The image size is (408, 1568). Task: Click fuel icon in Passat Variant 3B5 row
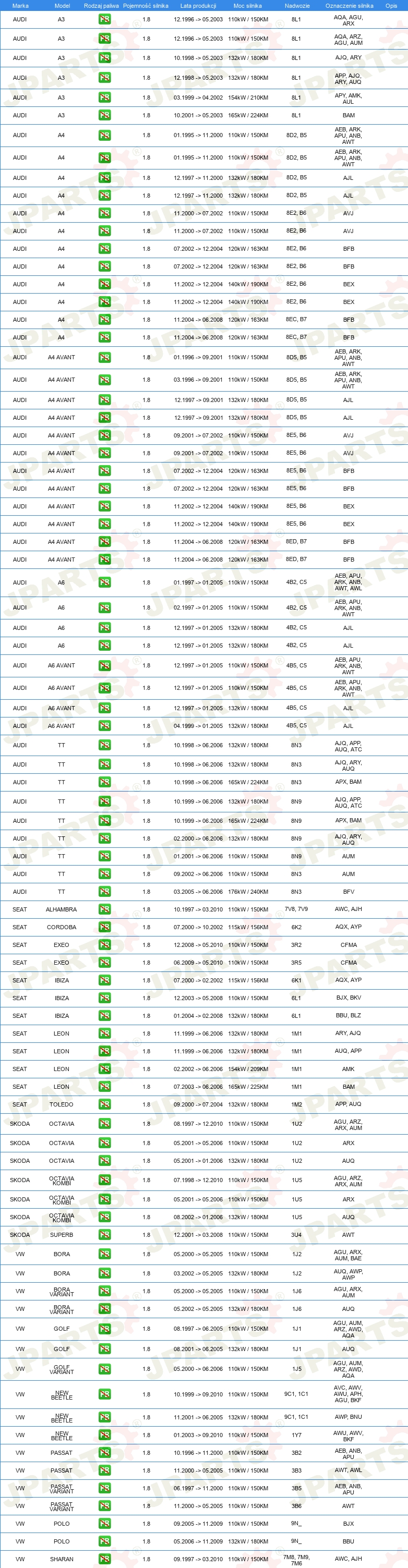tap(105, 1488)
